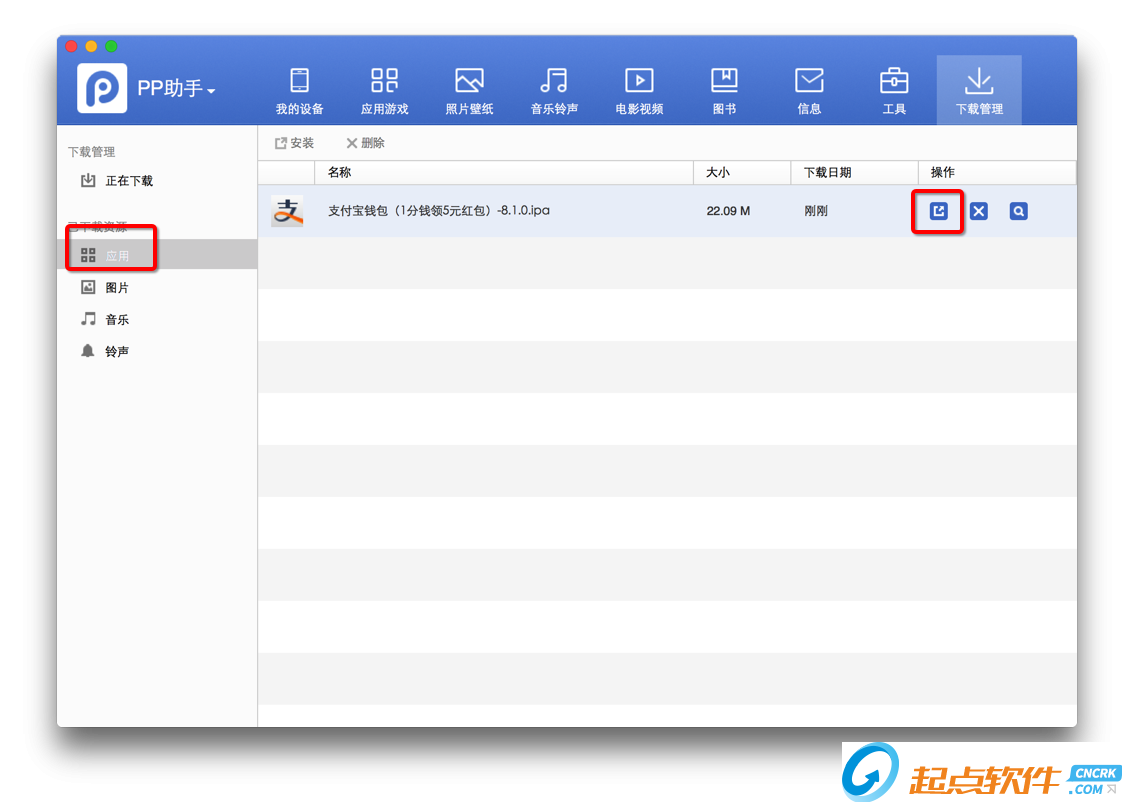This screenshot has width=1134, height=806.
Task: Open 我的设备 from the top navigation
Action: (299, 88)
